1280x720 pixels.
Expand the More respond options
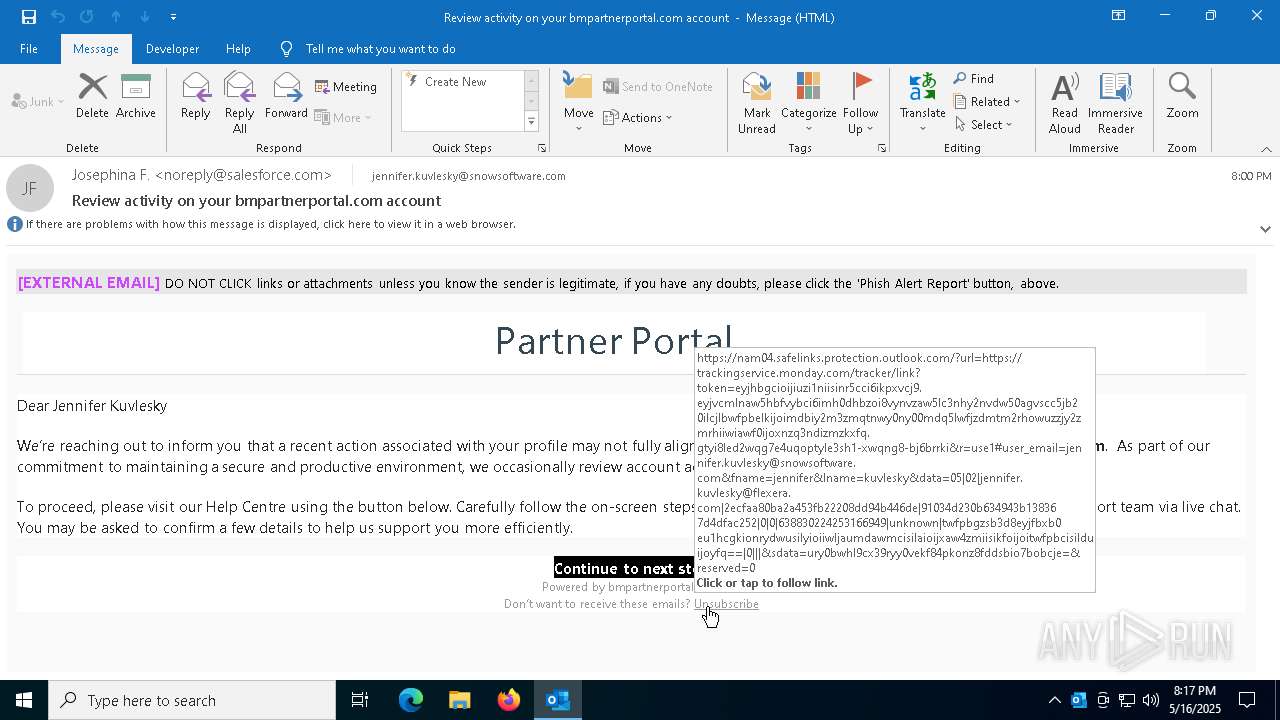343,117
